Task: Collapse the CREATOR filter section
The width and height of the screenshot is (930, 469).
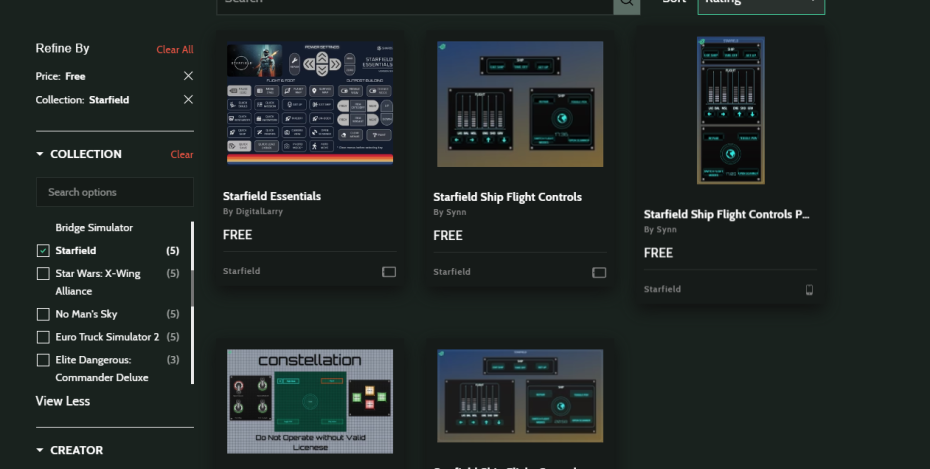Action: click(x=40, y=450)
